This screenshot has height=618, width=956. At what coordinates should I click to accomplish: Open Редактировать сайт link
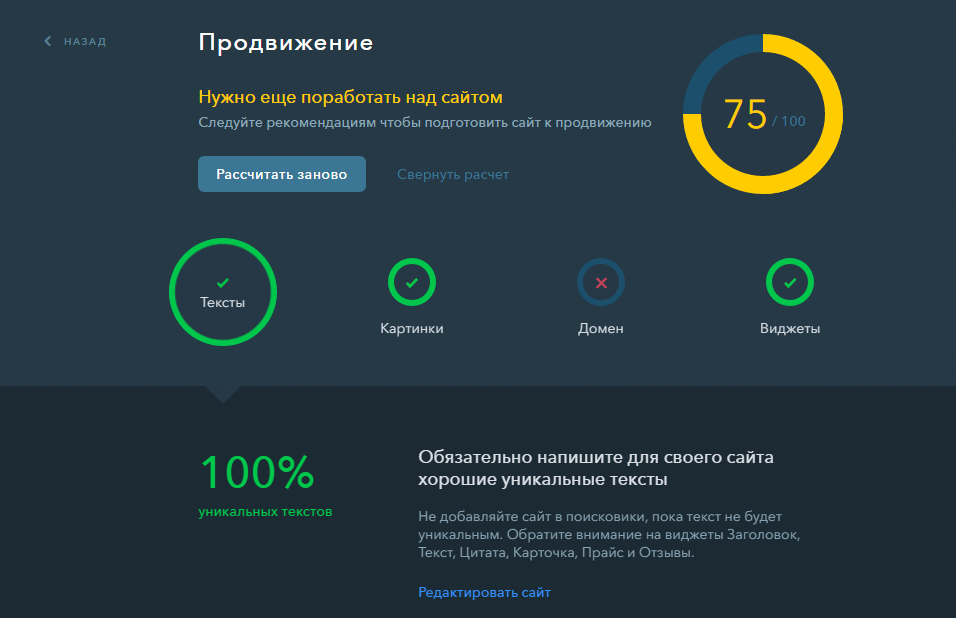pos(484,592)
